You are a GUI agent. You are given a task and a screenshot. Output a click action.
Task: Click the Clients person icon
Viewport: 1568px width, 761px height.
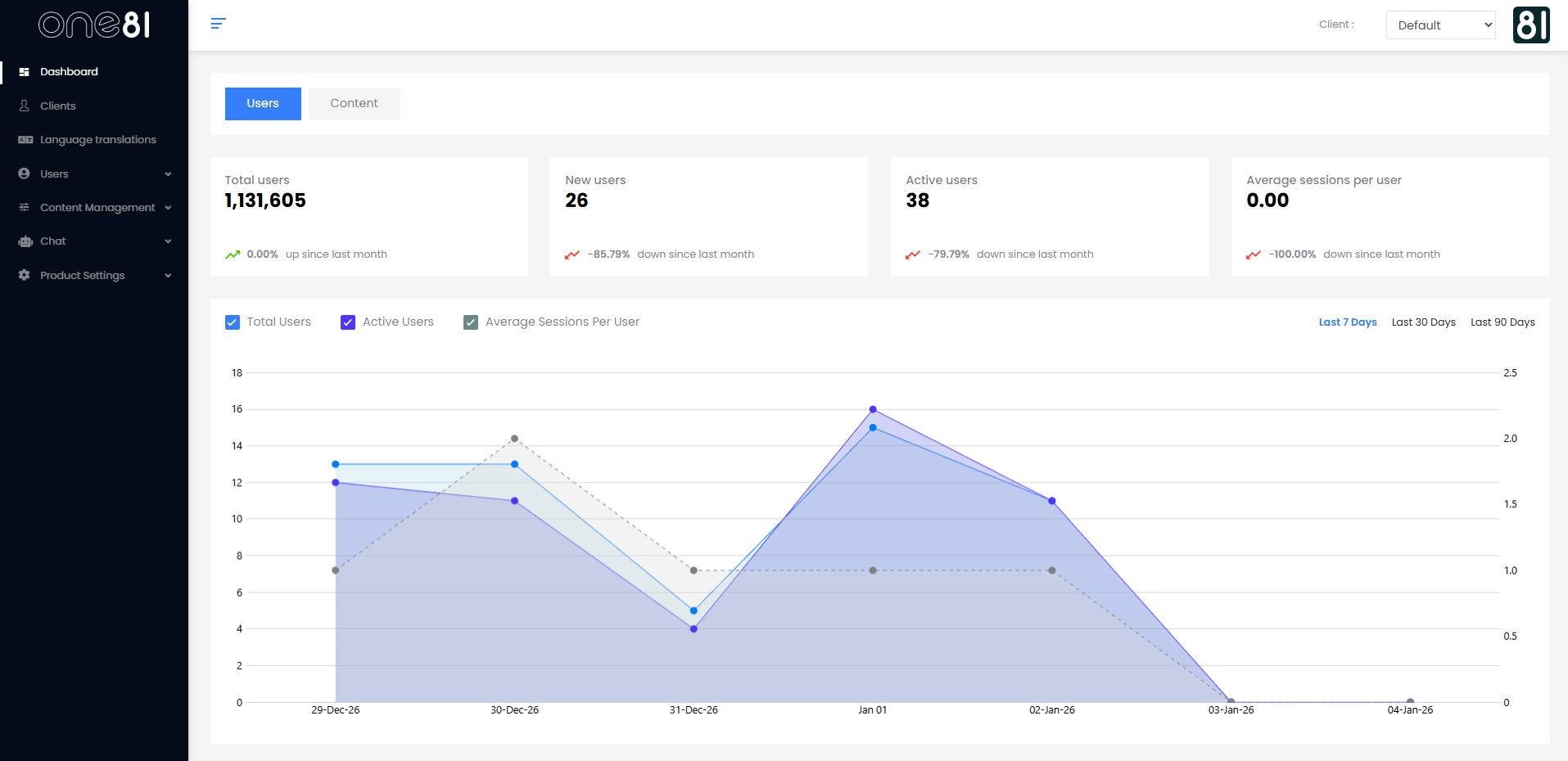[x=25, y=106]
